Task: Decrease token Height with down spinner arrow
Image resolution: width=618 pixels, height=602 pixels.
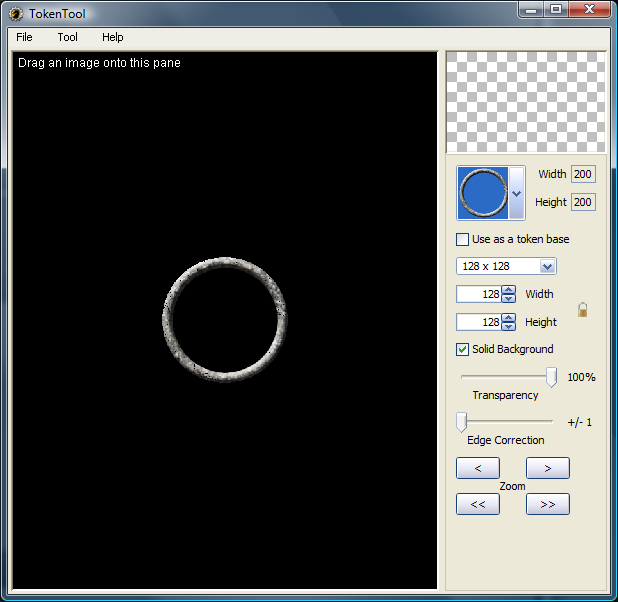Action: 509,327
